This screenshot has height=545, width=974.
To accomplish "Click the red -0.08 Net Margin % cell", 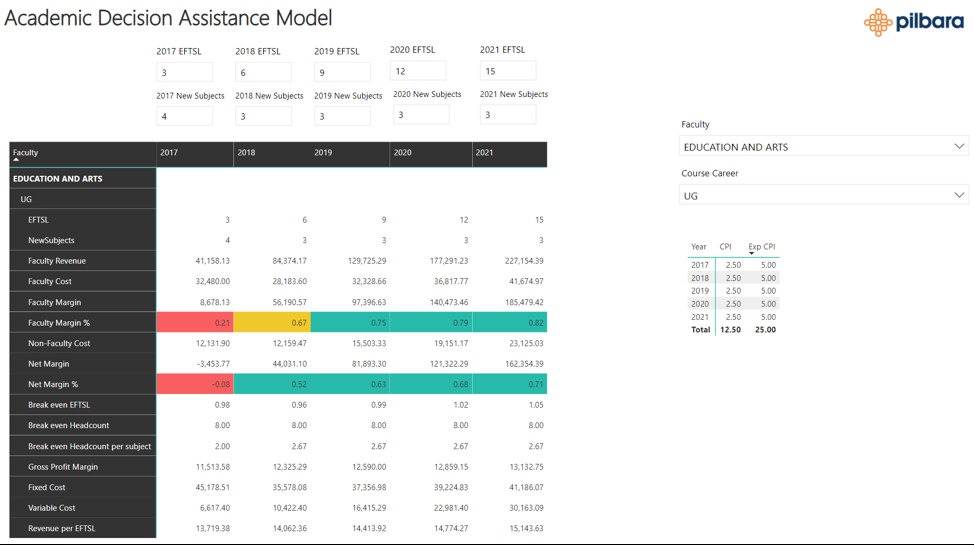I will 194,384.
